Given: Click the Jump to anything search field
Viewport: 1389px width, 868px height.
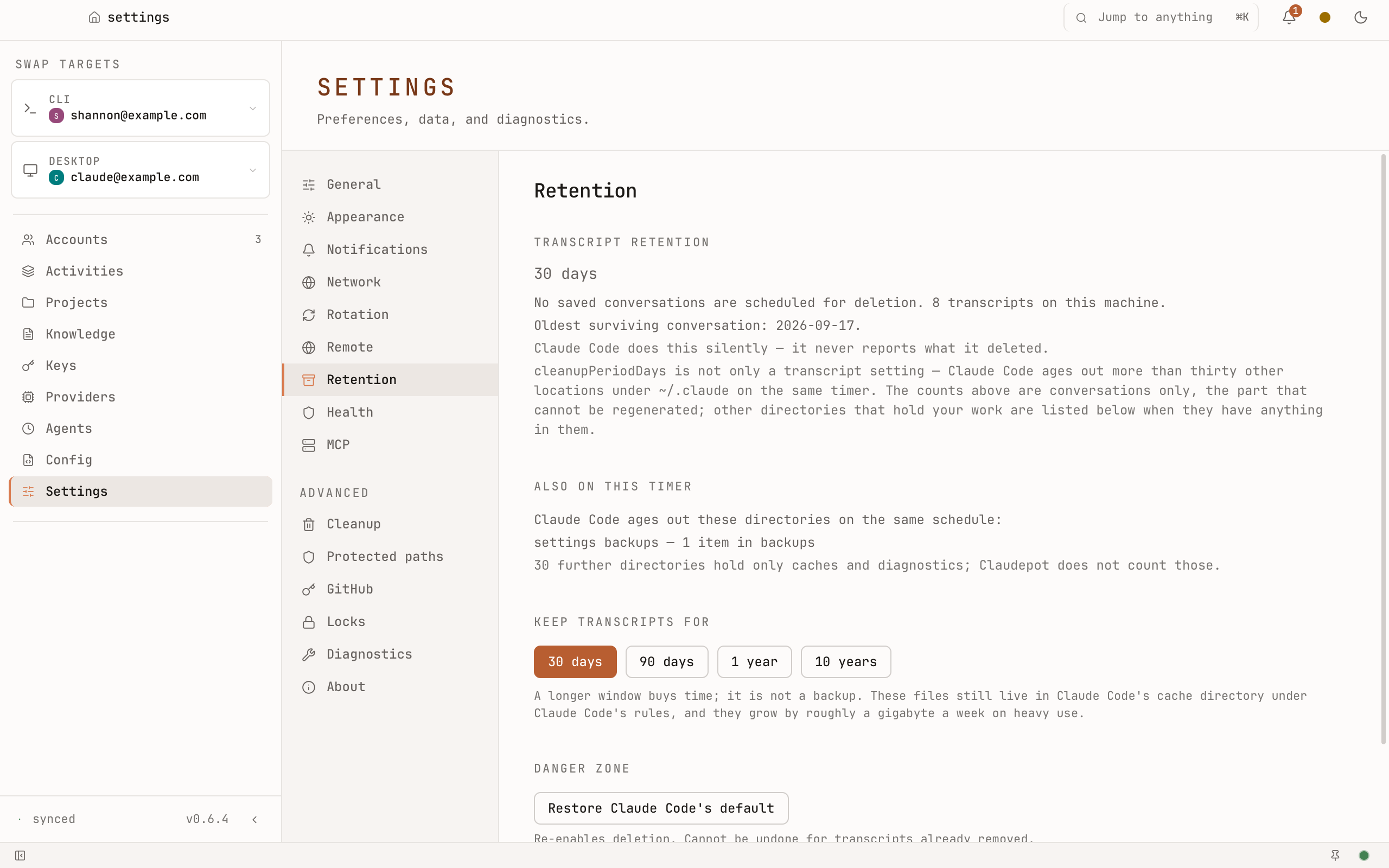Looking at the screenshot, I should point(1161,17).
